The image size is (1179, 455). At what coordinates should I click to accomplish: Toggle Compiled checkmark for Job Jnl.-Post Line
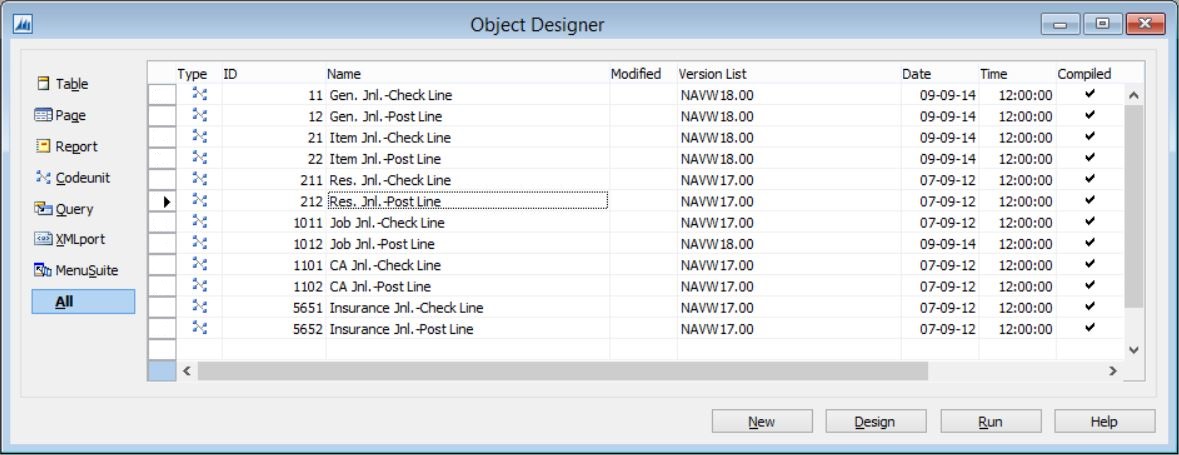click(1090, 243)
